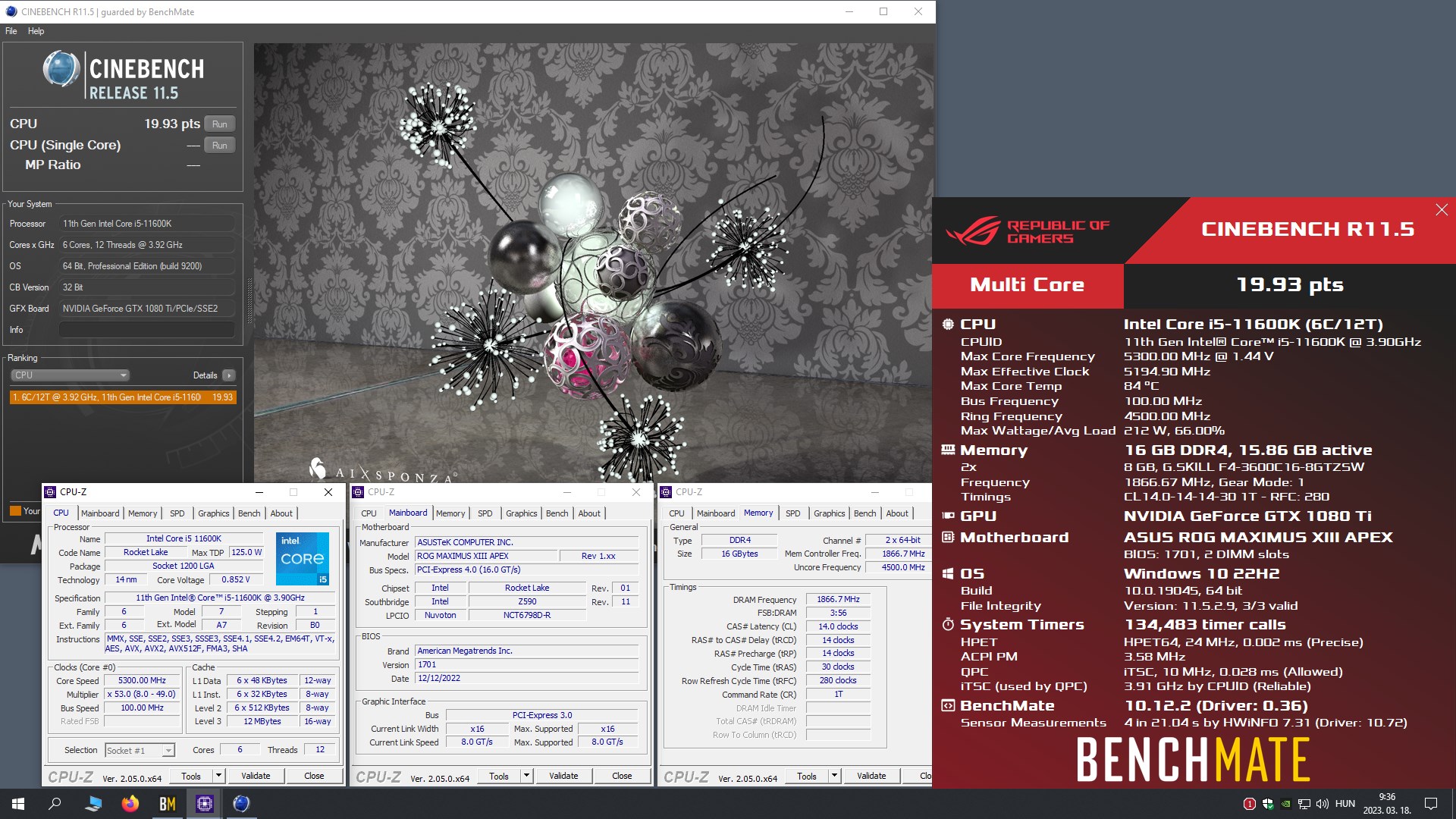Open volume control tray icon
1456x819 pixels.
(x=1323, y=804)
